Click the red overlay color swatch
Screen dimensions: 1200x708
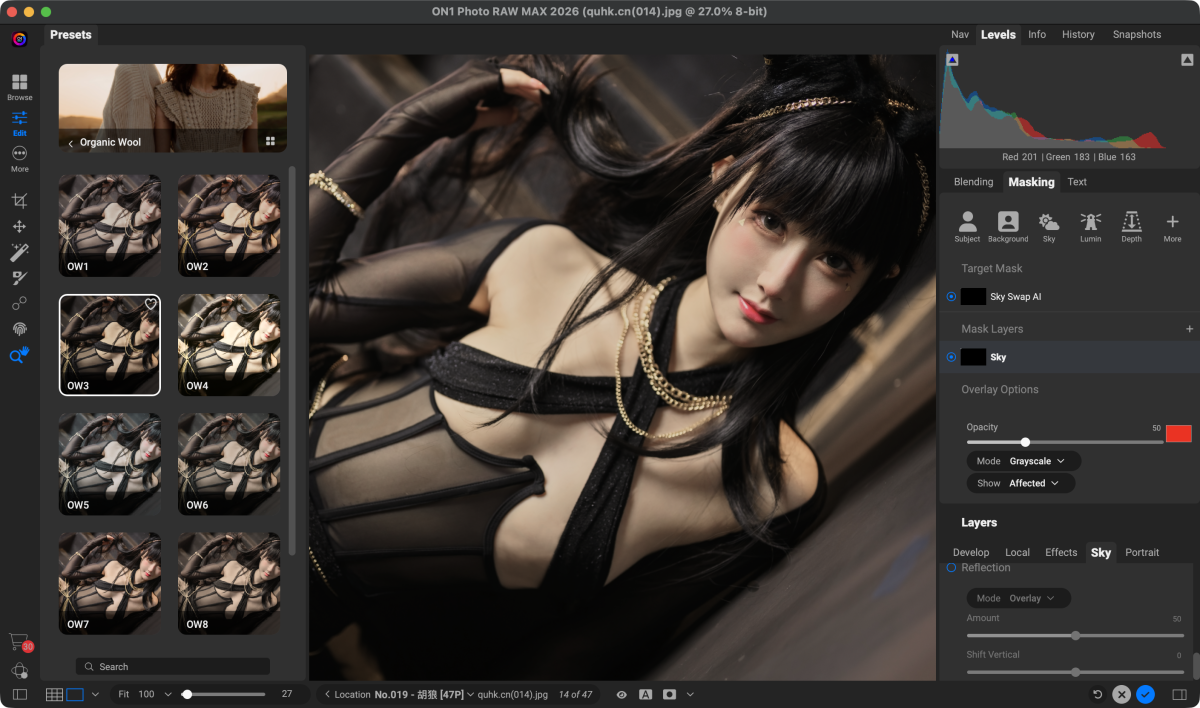click(1178, 433)
